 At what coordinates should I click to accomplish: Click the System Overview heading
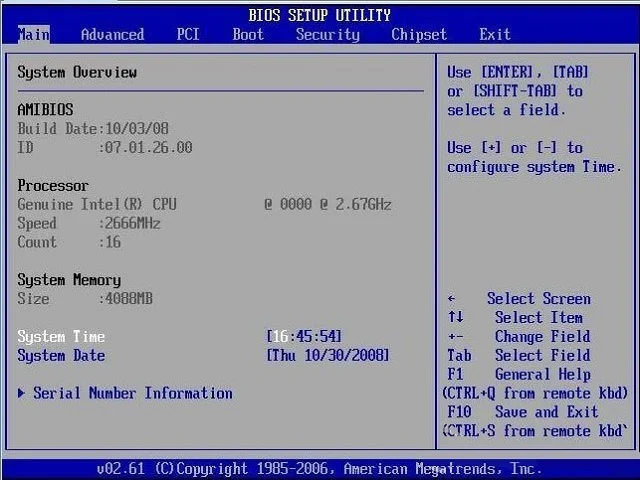[x=77, y=72]
